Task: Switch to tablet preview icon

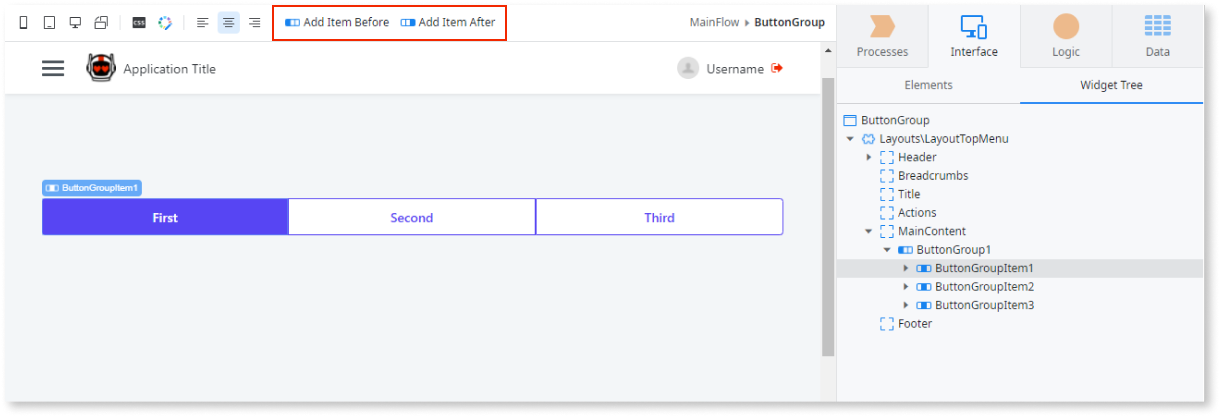Action: pos(49,22)
